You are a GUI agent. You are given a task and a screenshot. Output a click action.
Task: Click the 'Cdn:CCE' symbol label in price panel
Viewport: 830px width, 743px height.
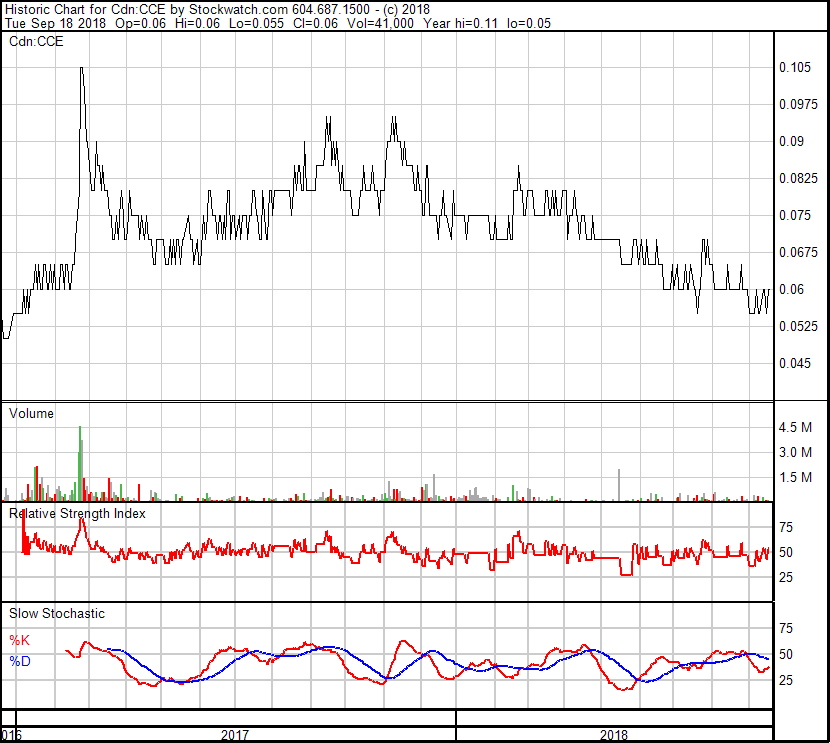coord(36,41)
